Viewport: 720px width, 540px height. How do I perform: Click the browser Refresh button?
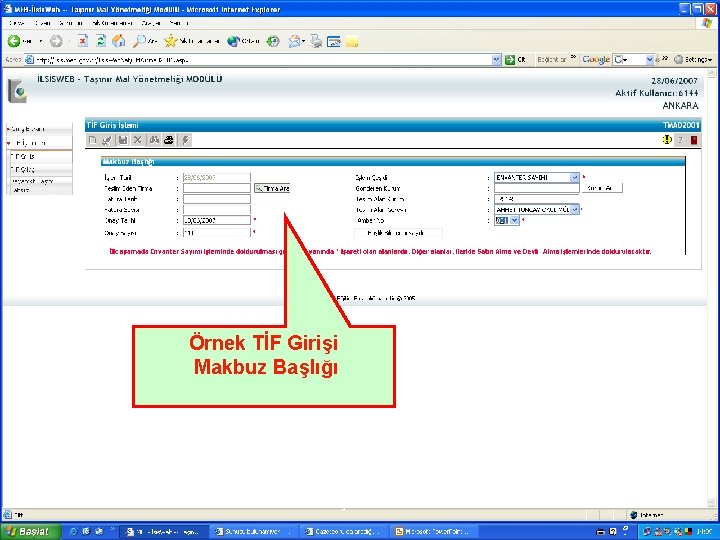101,41
